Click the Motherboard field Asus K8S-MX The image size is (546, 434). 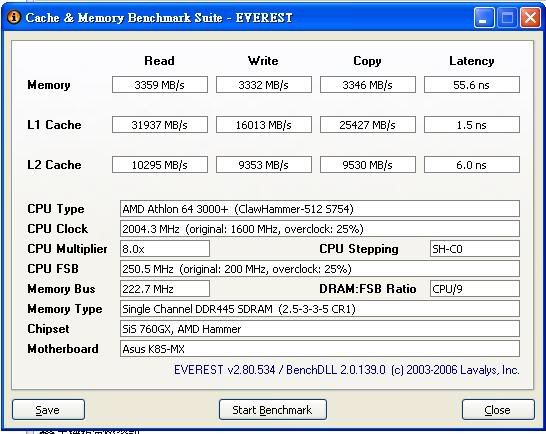(x=320, y=349)
